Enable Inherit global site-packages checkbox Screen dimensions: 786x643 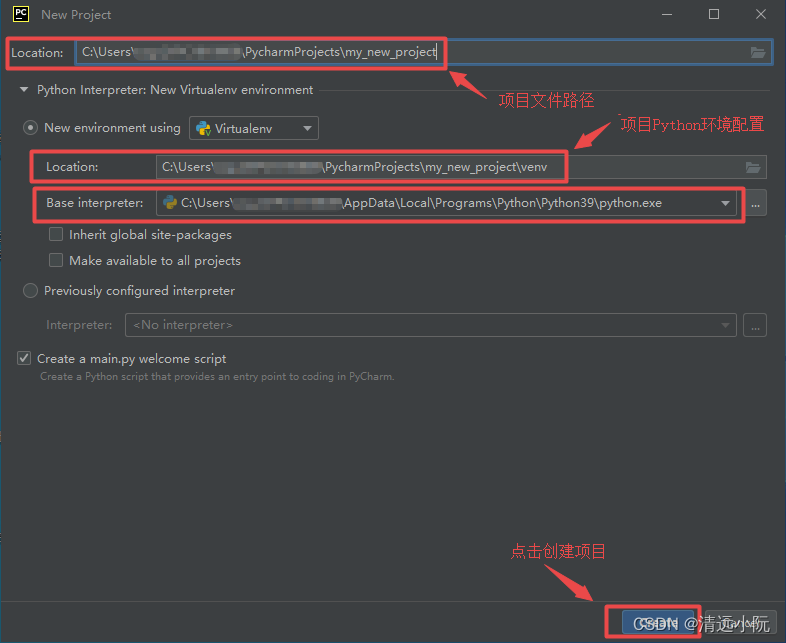[x=56, y=235]
